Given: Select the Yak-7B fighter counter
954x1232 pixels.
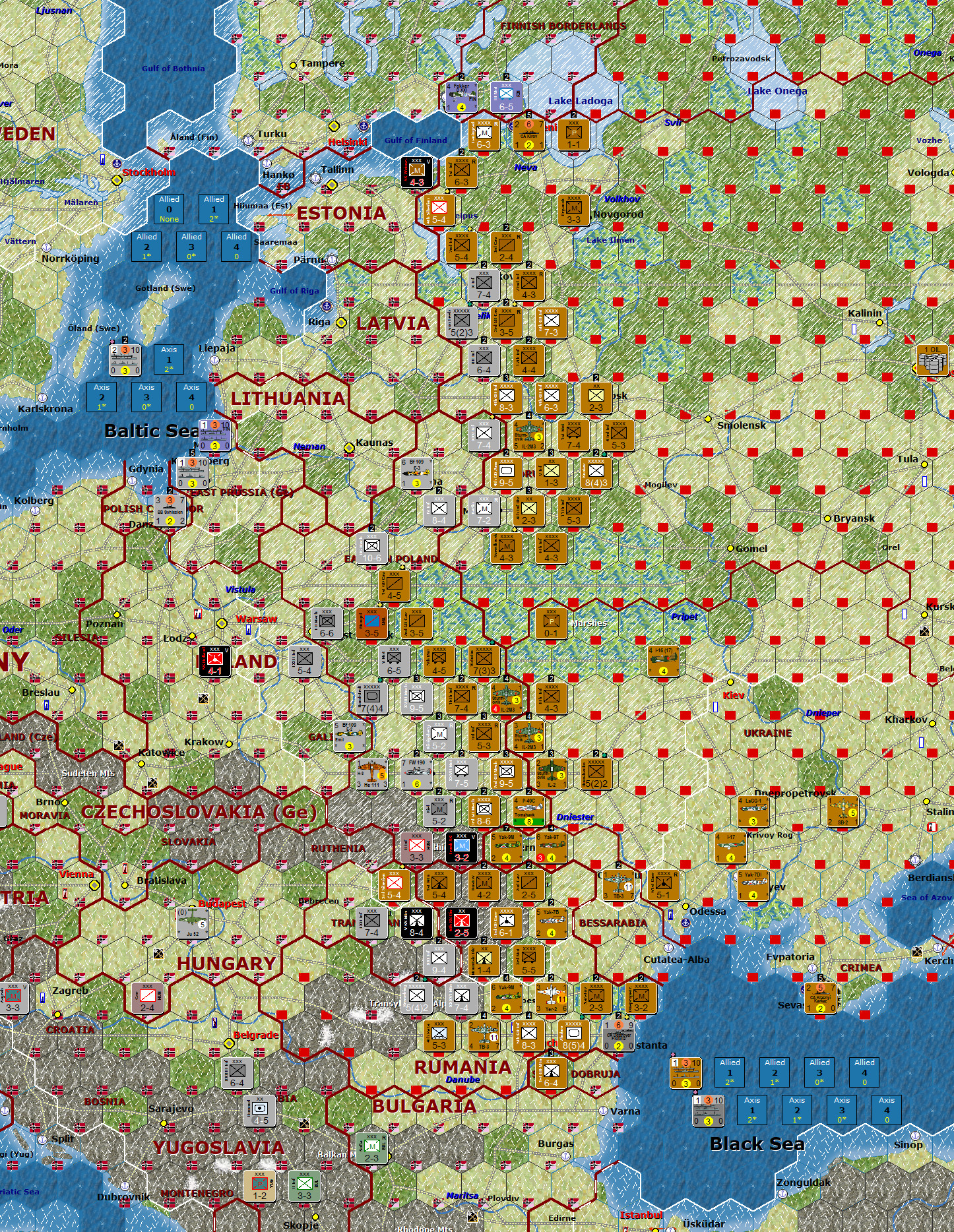Looking at the screenshot, I should (x=551, y=923).
